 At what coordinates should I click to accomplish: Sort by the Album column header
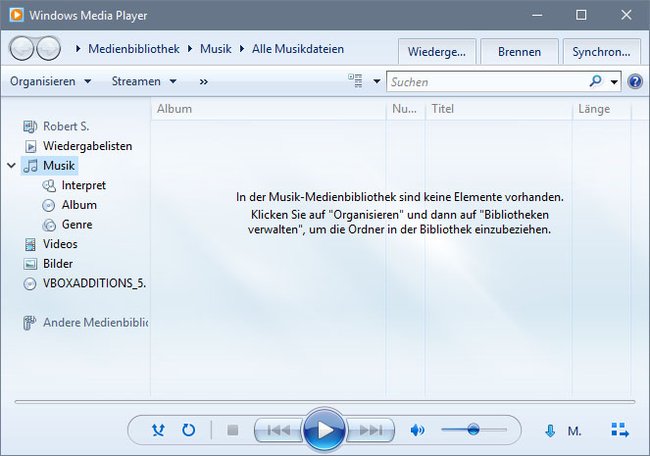(x=269, y=109)
